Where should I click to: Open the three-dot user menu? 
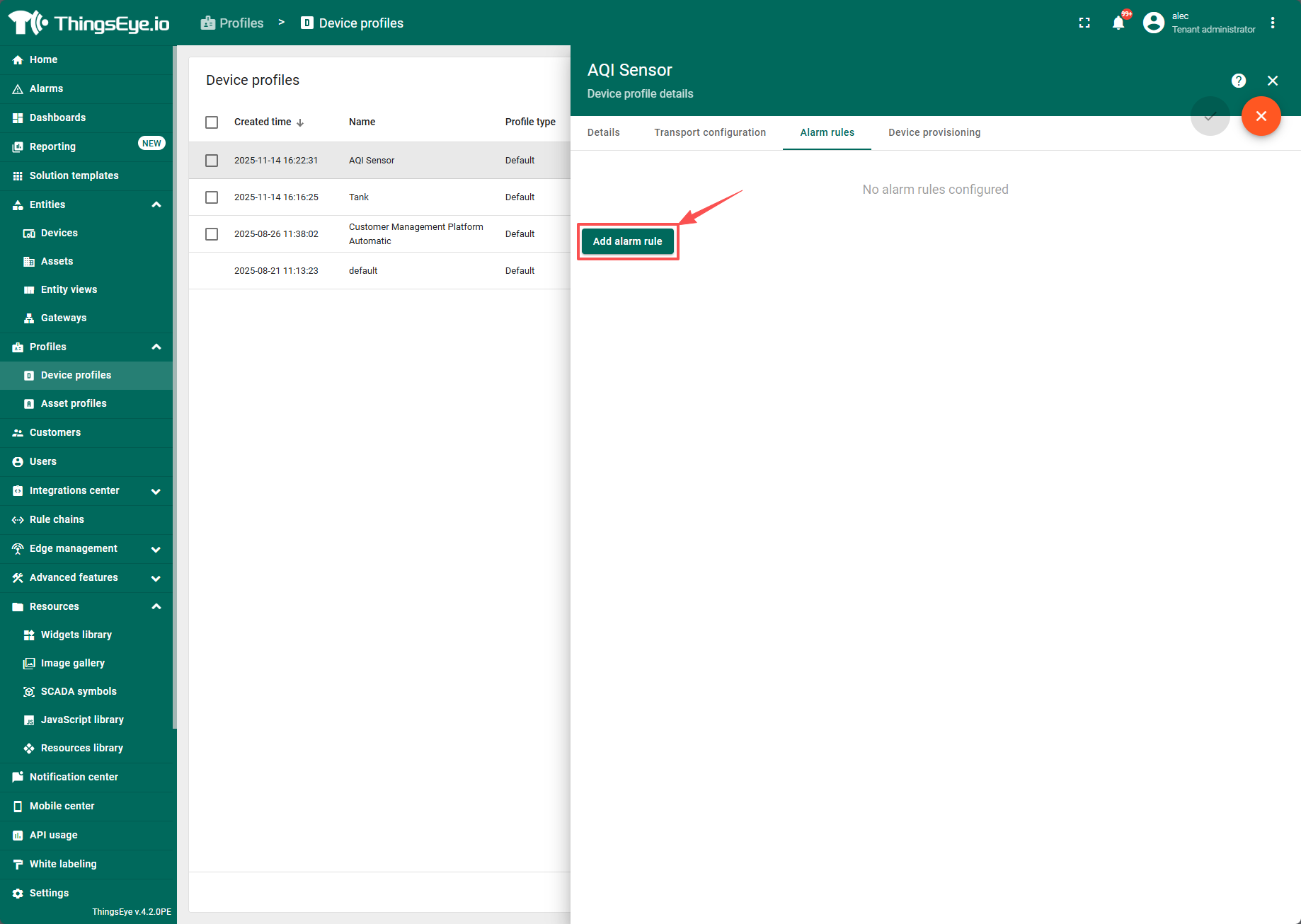(x=1273, y=23)
